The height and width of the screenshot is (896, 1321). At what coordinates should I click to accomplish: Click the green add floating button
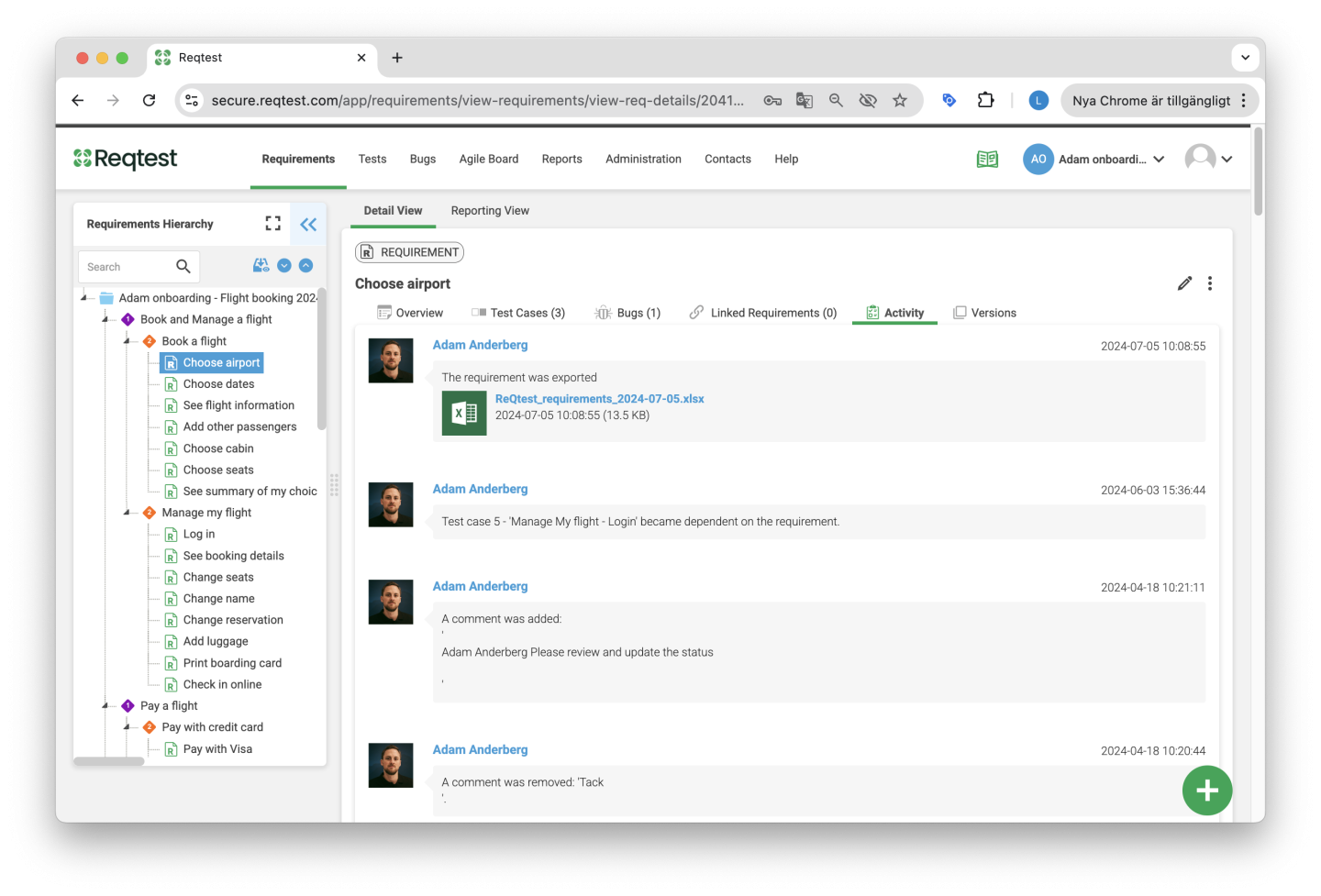[1207, 791]
